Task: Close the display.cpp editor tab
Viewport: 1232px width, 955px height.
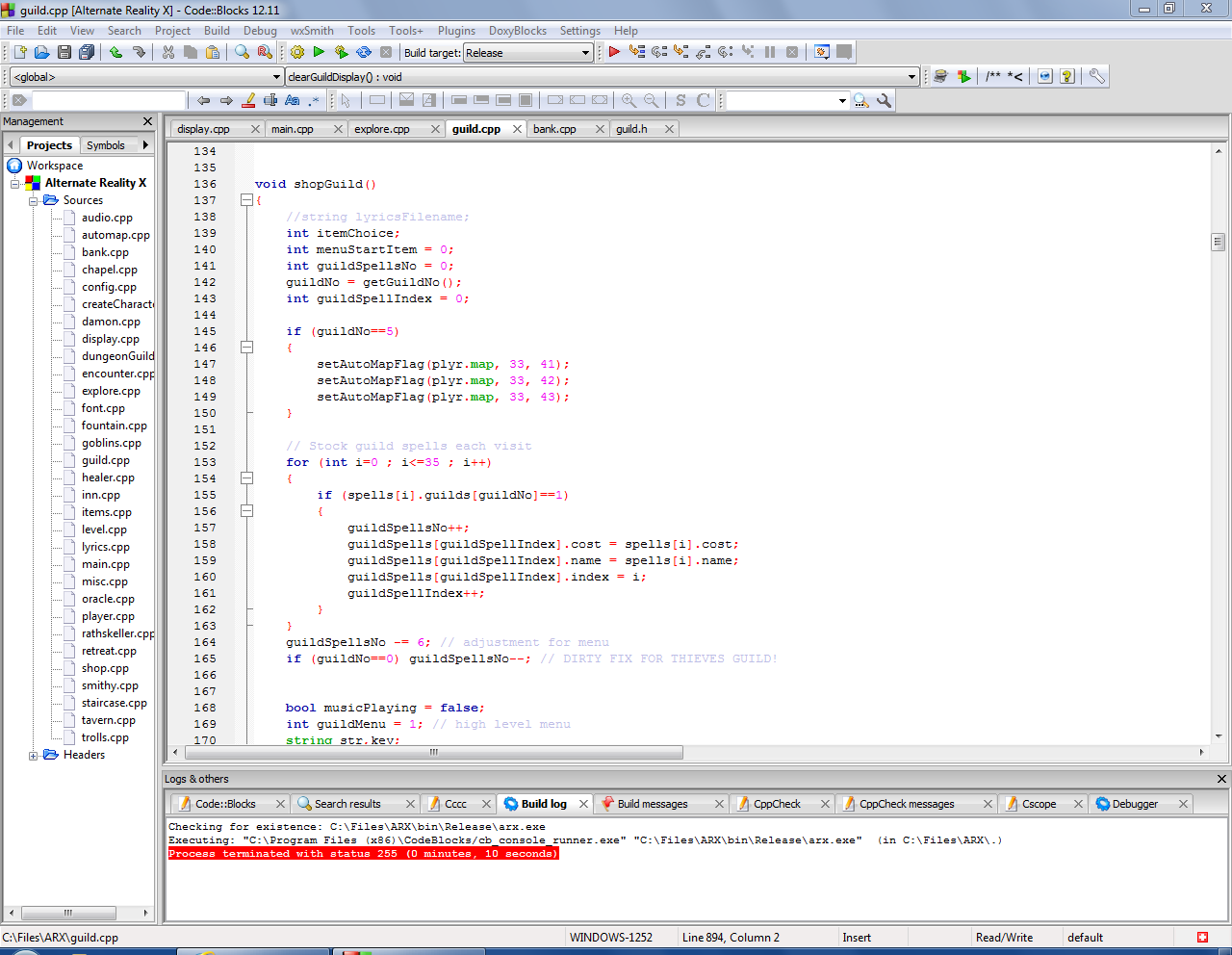Action: [255, 129]
